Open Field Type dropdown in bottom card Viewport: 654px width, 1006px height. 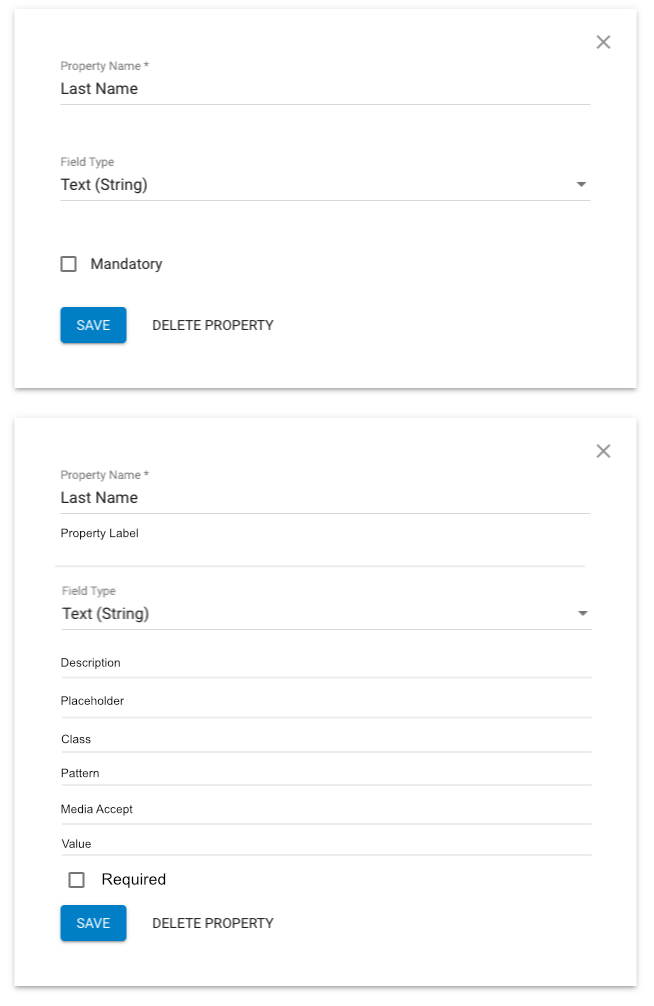326,614
